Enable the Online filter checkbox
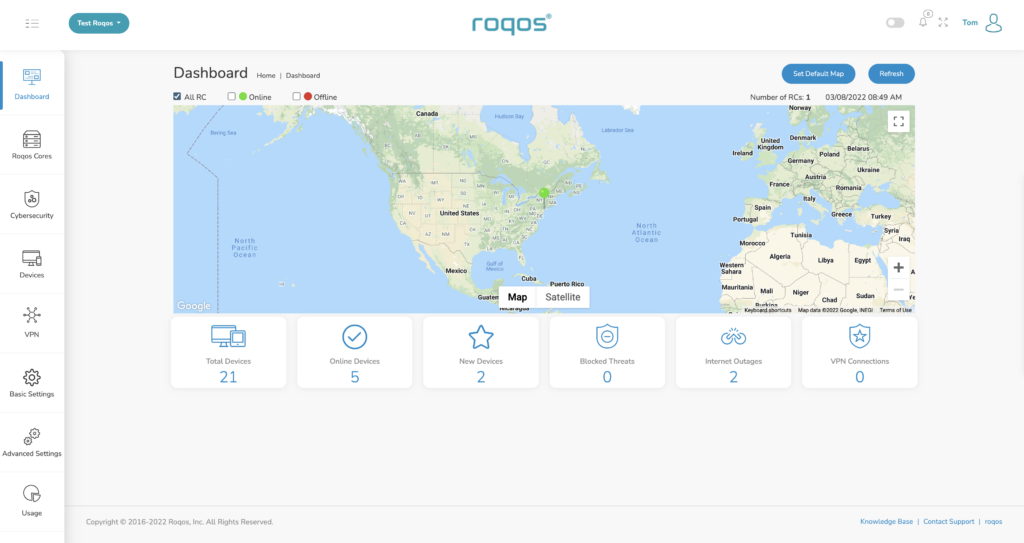Image resolution: width=1024 pixels, height=543 pixels. click(x=231, y=96)
